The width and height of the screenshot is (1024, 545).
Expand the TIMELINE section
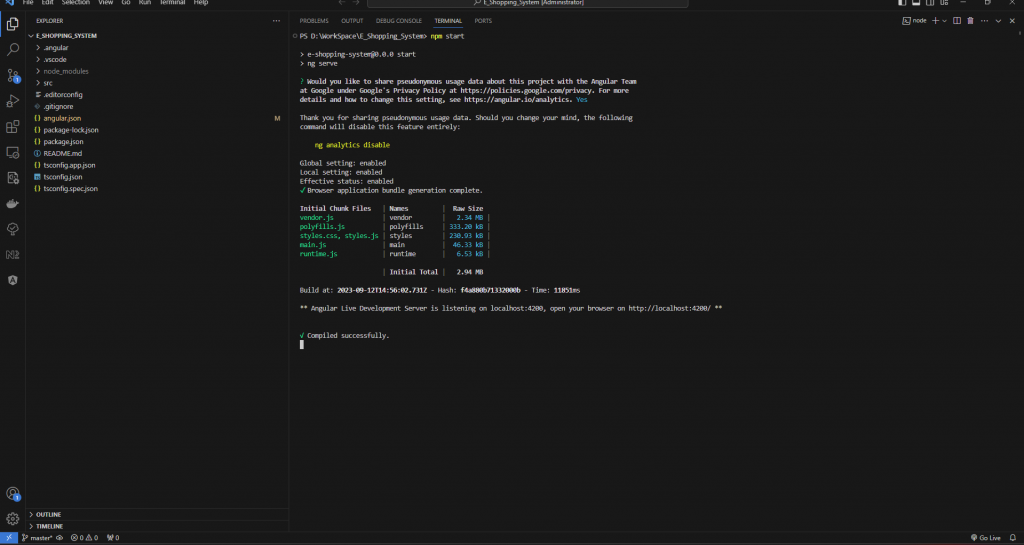click(157, 526)
